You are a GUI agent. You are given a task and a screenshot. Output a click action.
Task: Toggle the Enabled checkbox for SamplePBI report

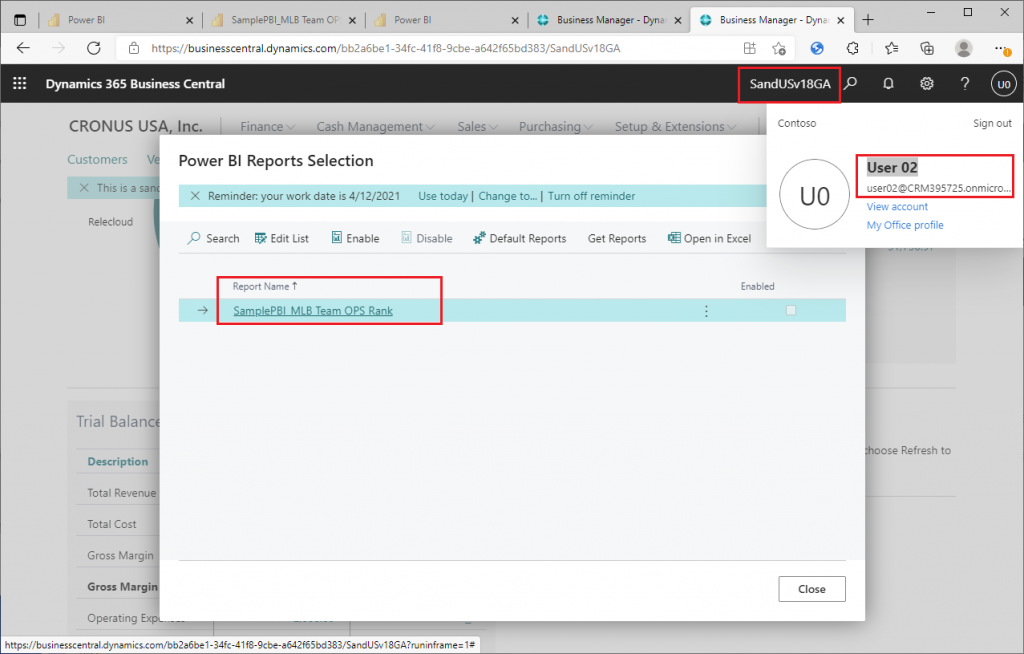click(791, 310)
